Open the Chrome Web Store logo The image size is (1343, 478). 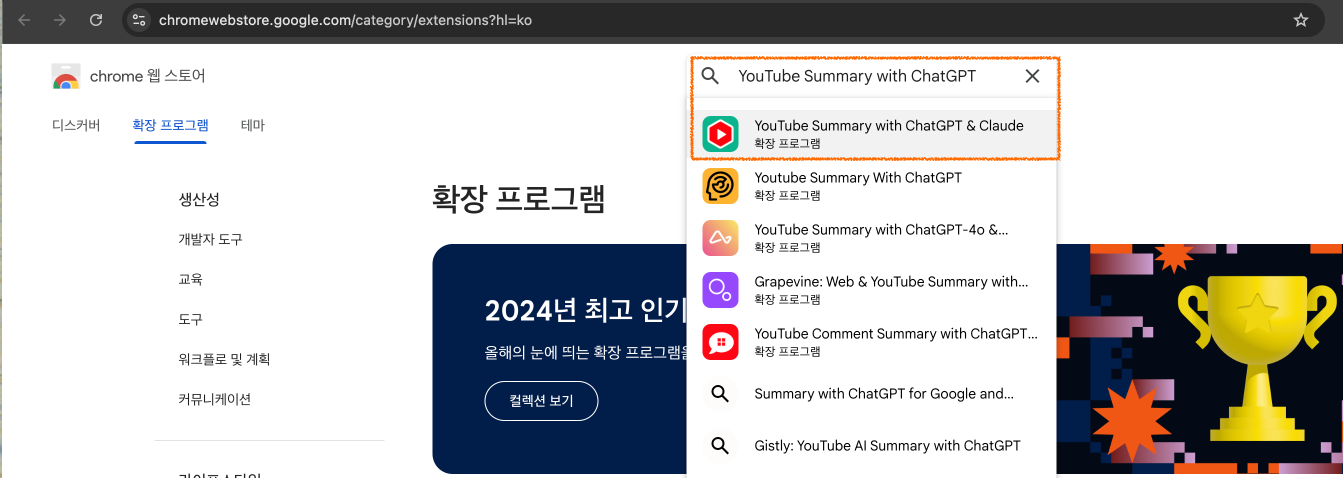[x=66, y=77]
